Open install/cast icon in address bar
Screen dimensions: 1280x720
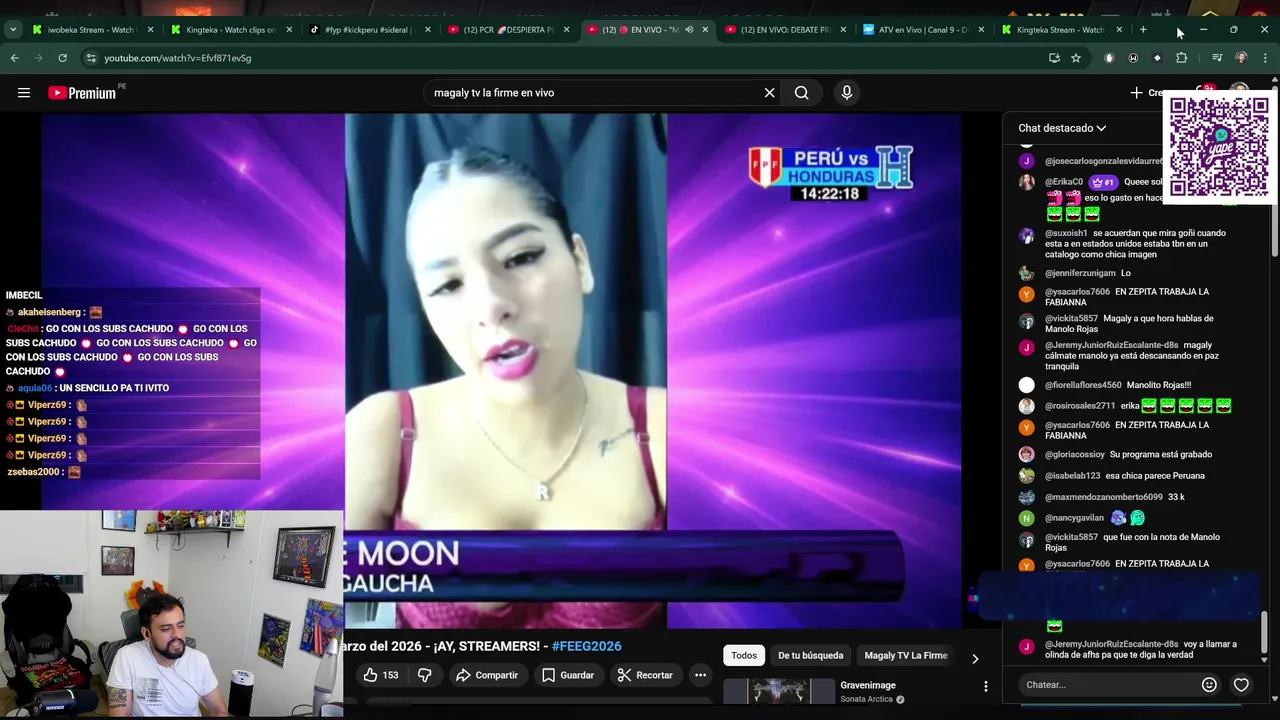(1054, 58)
